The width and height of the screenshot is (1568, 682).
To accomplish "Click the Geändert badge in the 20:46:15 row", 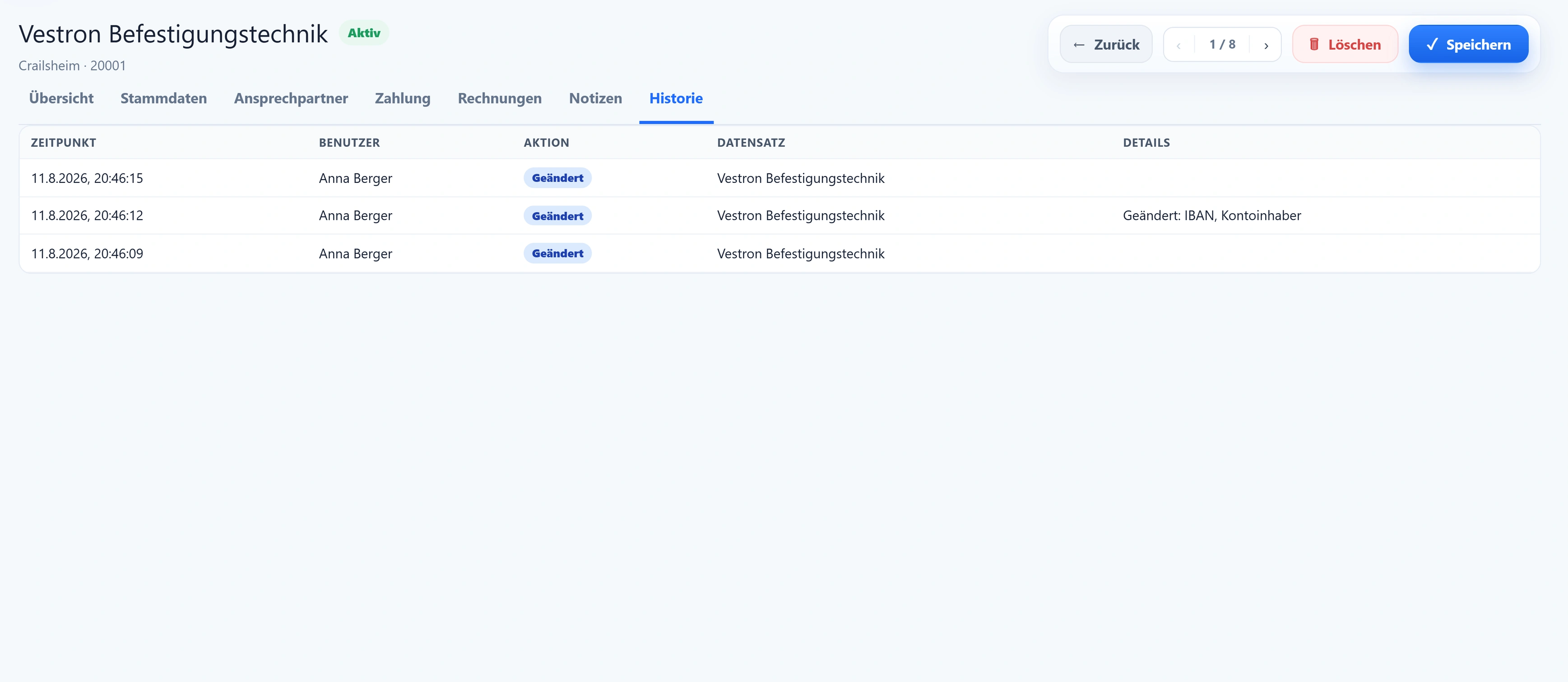I will tap(557, 178).
